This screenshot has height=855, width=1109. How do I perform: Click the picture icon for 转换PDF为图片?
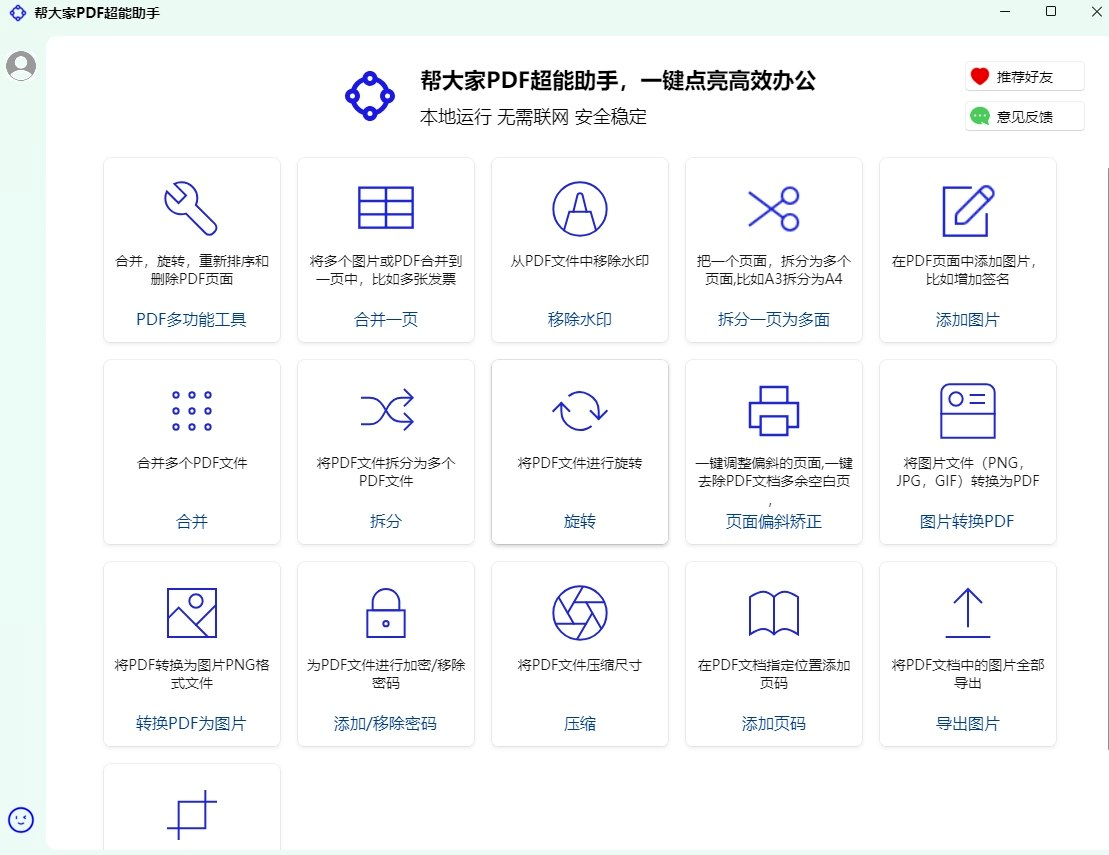click(x=192, y=612)
